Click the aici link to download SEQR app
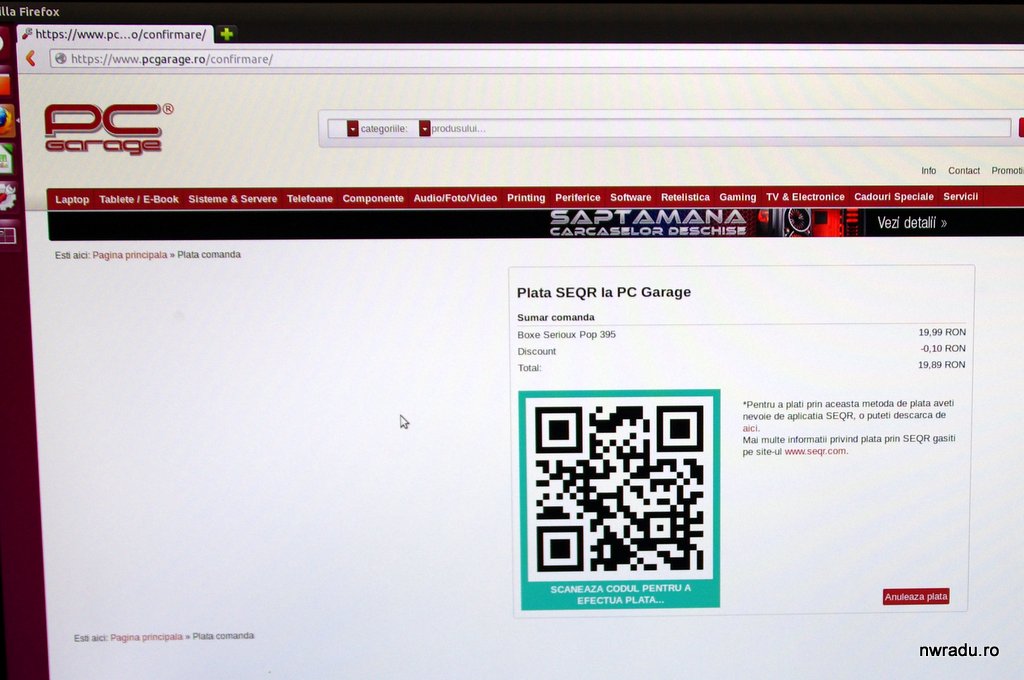The height and width of the screenshot is (680, 1024). pos(750,429)
